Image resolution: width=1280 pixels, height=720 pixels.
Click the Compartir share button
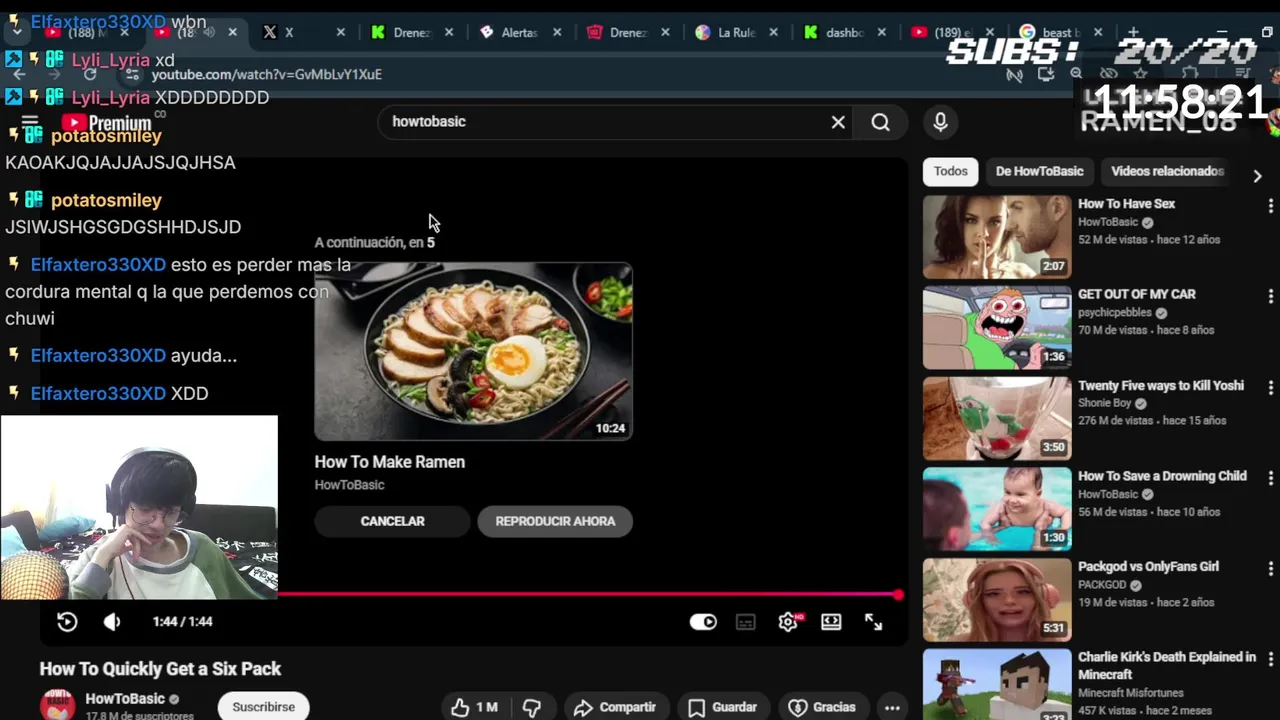pyautogui.click(x=614, y=707)
